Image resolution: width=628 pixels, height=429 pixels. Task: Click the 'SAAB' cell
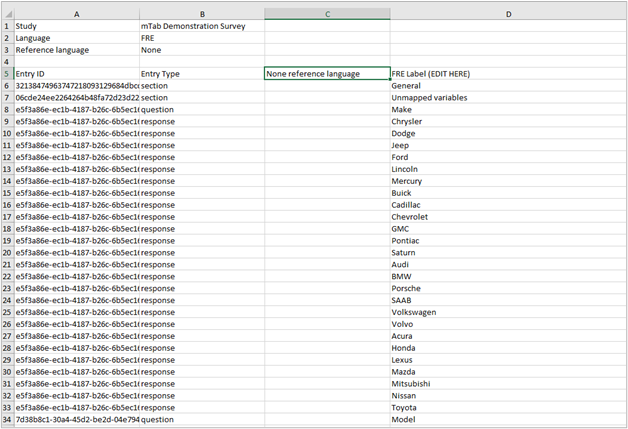point(508,300)
